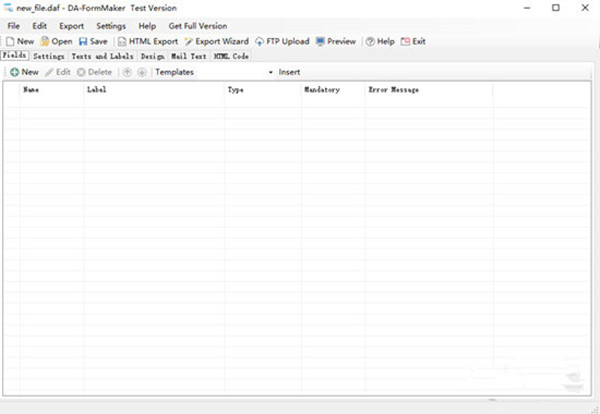Image resolution: width=600 pixels, height=414 pixels.
Task: Open a file with Open toolbar button
Action: tap(57, 41)
